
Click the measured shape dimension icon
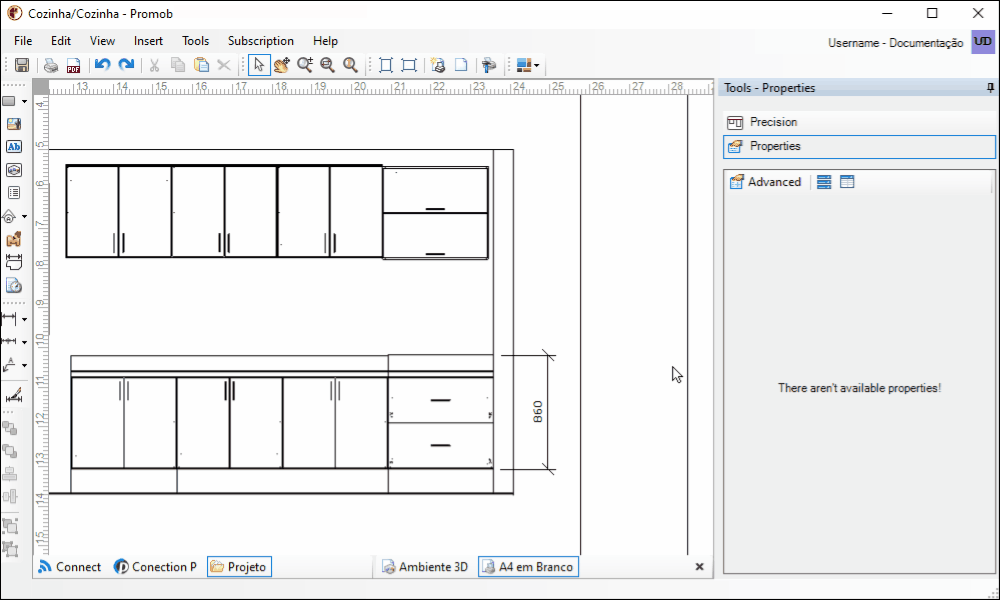coord(13,262)
